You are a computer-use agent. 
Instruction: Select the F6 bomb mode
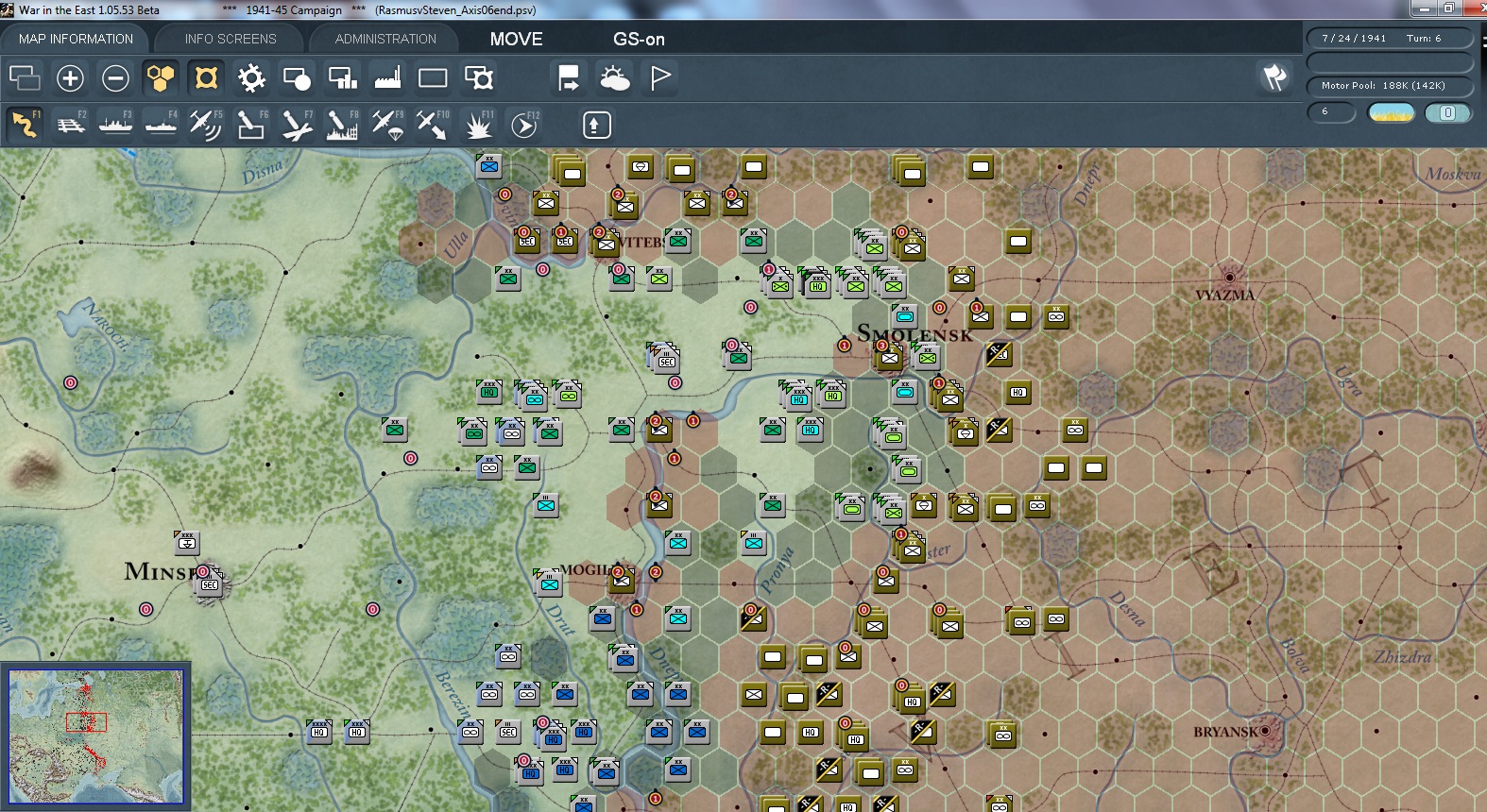251,124
